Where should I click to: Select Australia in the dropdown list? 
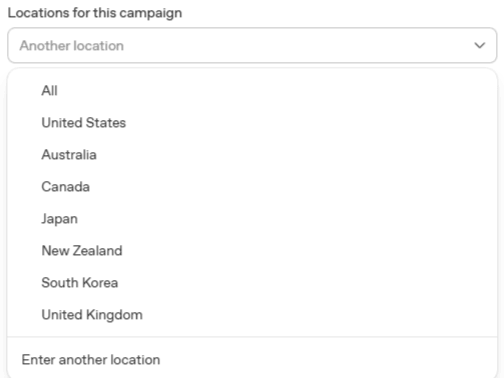pos(252,155)
